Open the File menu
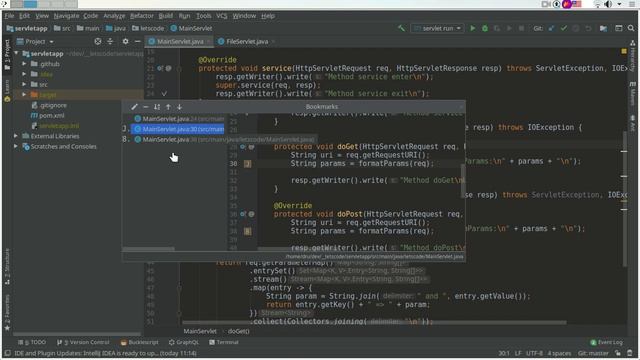This screenshot has height=360, width=640. 9,16
